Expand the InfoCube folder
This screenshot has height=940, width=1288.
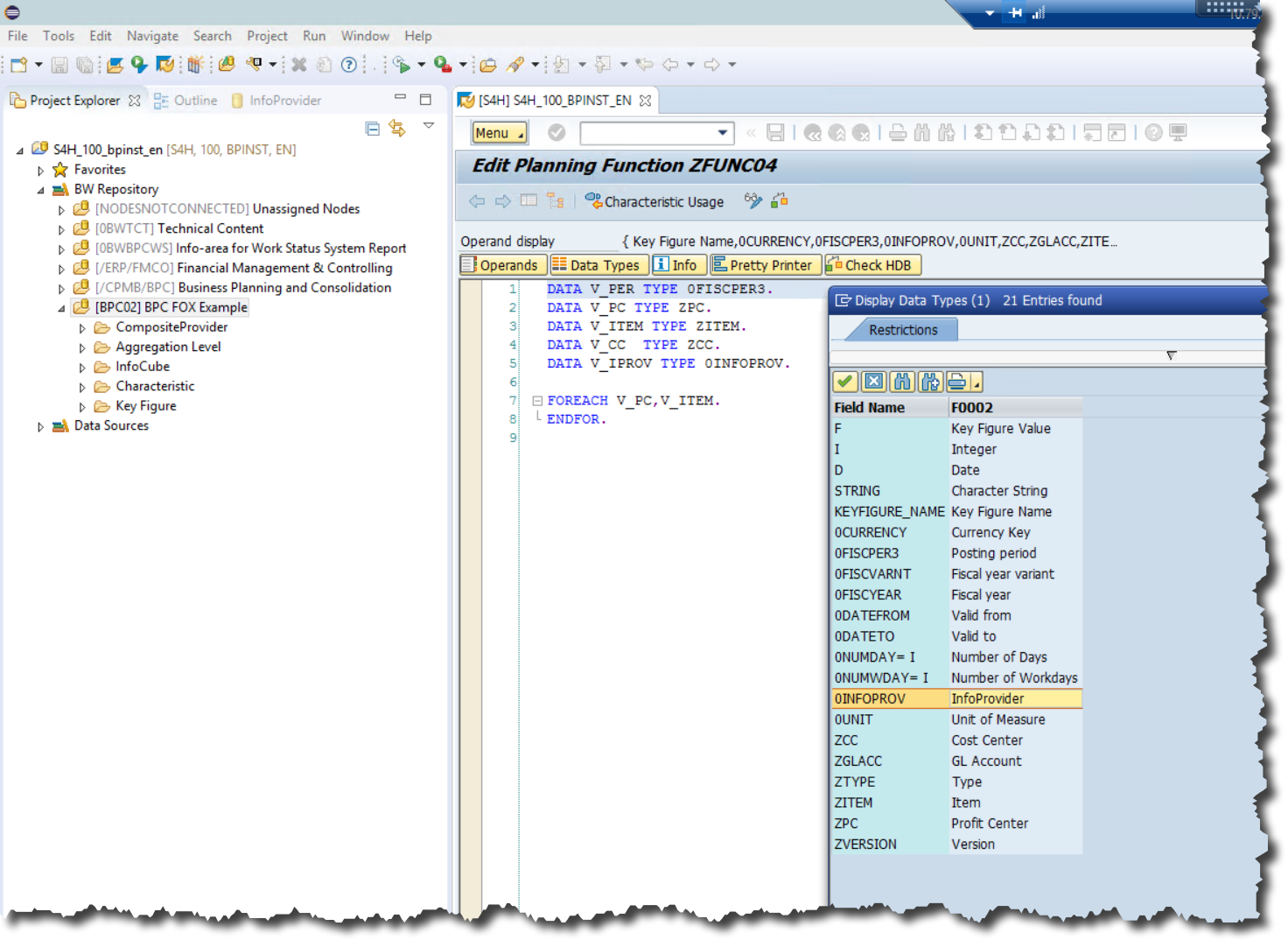81,366
